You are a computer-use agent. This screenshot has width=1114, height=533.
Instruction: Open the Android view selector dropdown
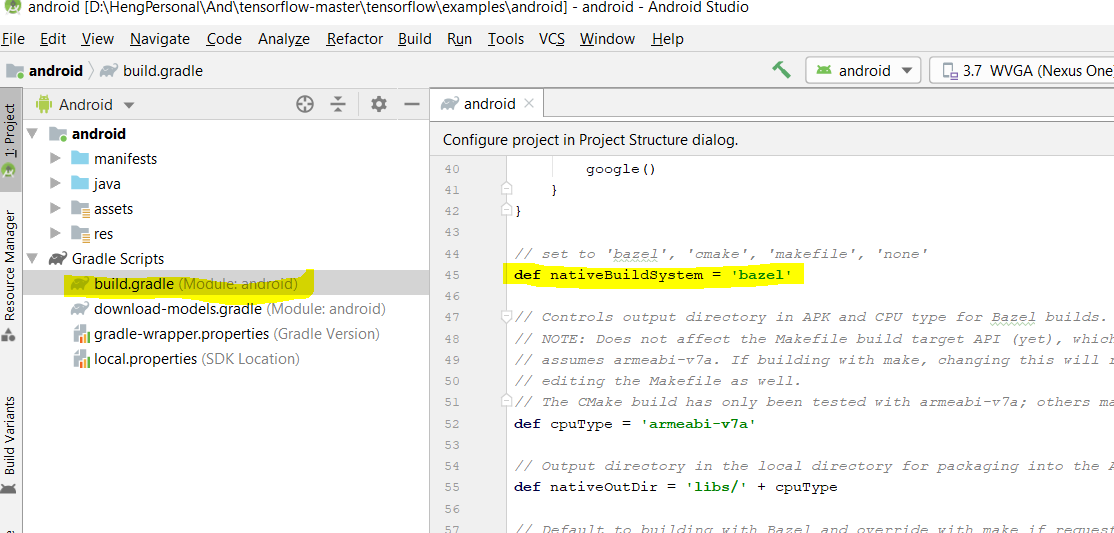(x=85, y=104)
